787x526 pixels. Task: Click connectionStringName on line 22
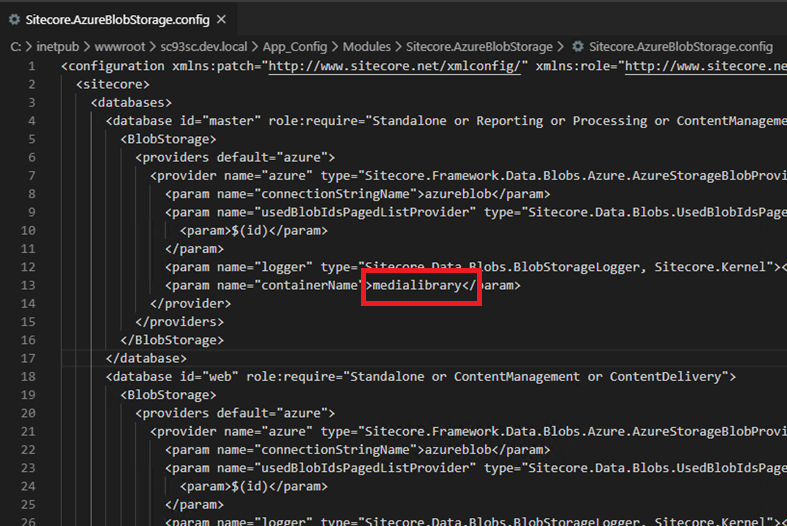pos(335,450)
